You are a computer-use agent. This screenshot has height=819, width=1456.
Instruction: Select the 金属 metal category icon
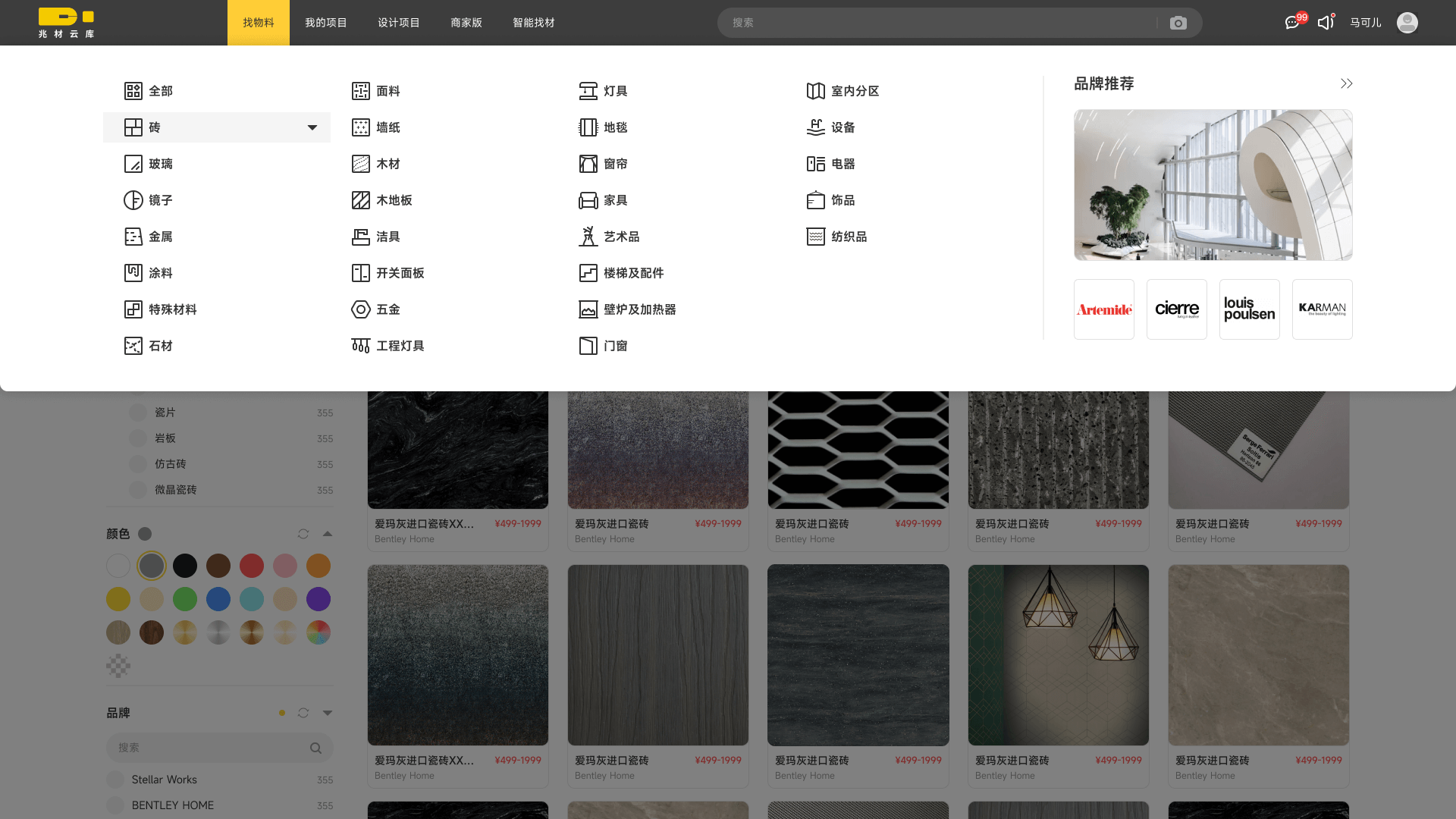click(x=133, y=237)
